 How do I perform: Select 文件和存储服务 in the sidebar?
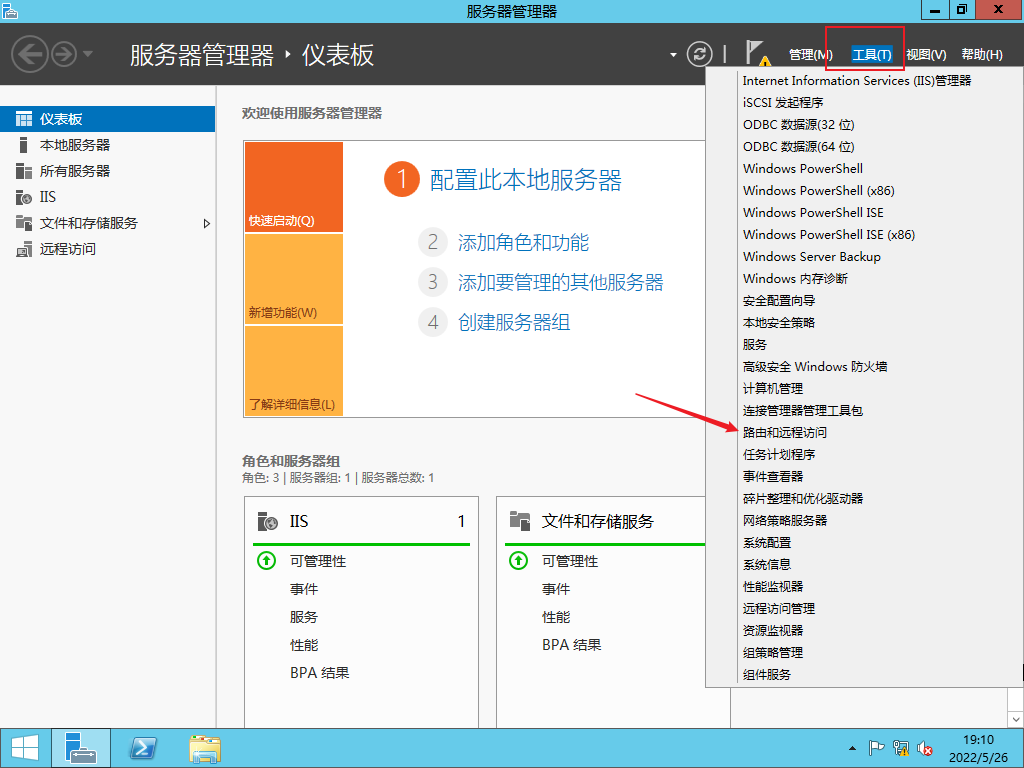pos(108,223)
